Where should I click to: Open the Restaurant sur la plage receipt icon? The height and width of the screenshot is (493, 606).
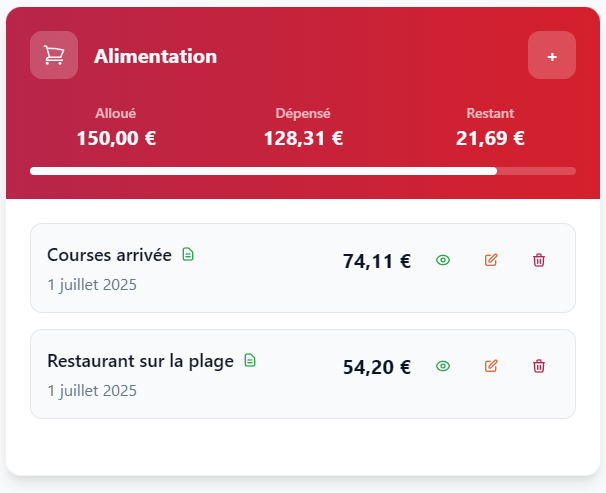pyautogui.click(x=250, y=360)
